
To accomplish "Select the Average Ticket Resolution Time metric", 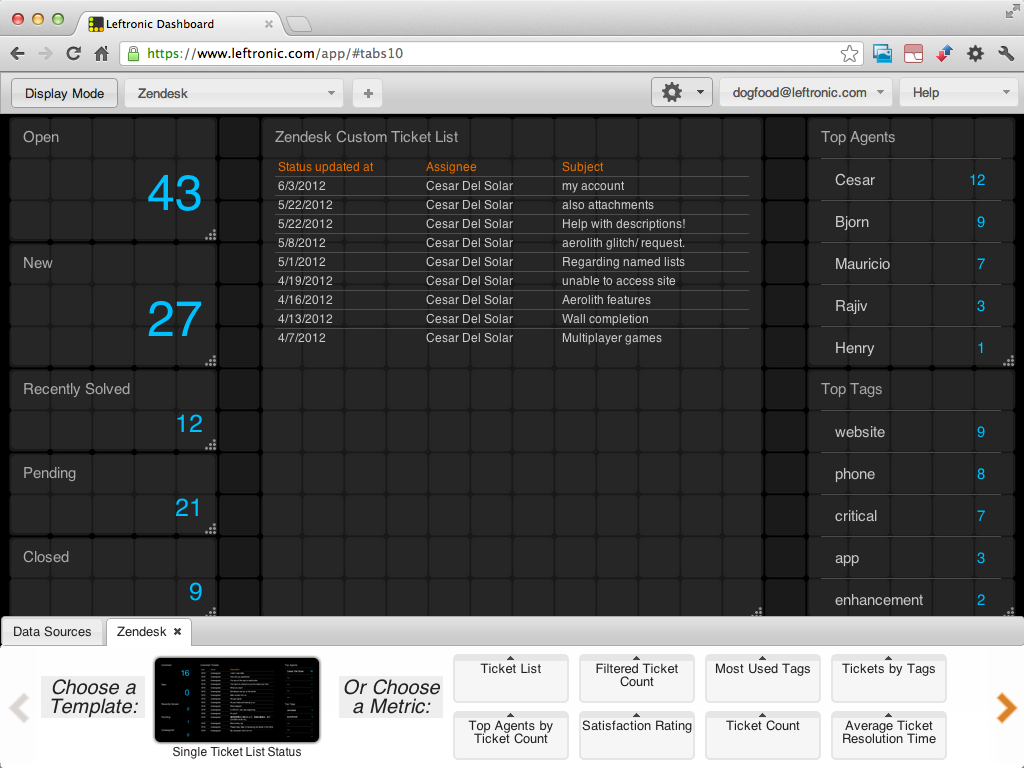I will tap(888, 733).
